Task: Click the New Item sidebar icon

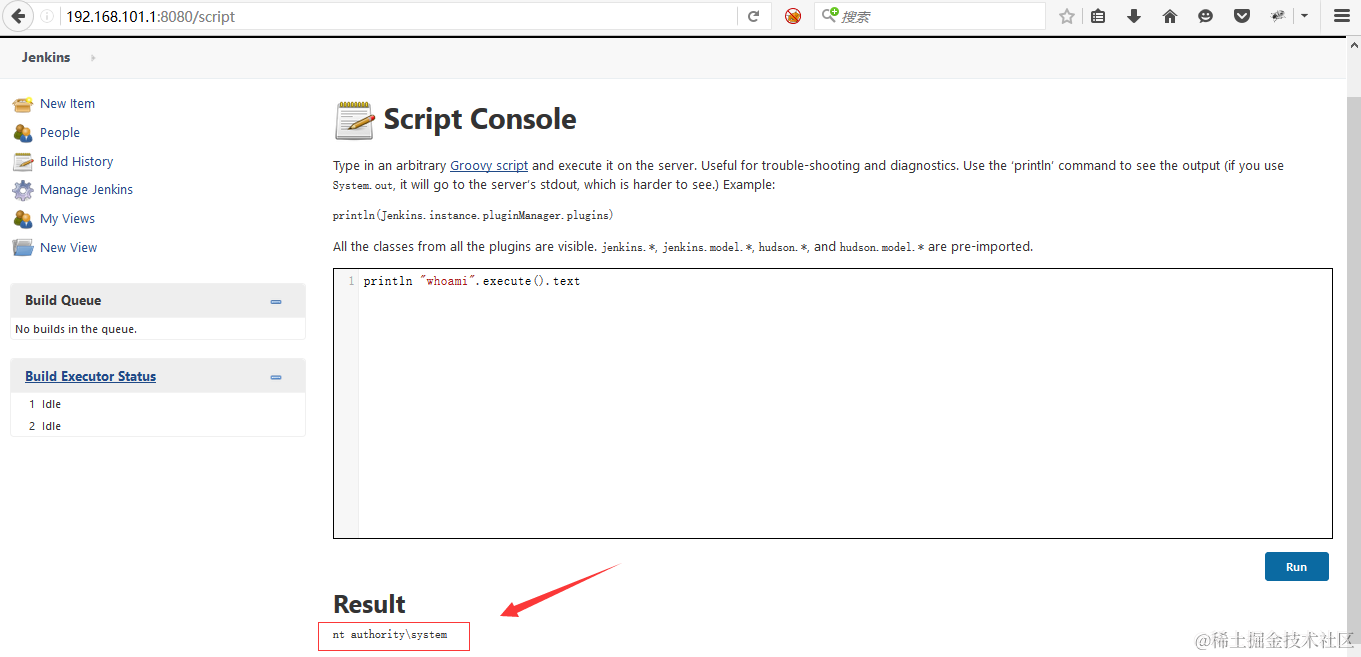Action: coord(22,104)
